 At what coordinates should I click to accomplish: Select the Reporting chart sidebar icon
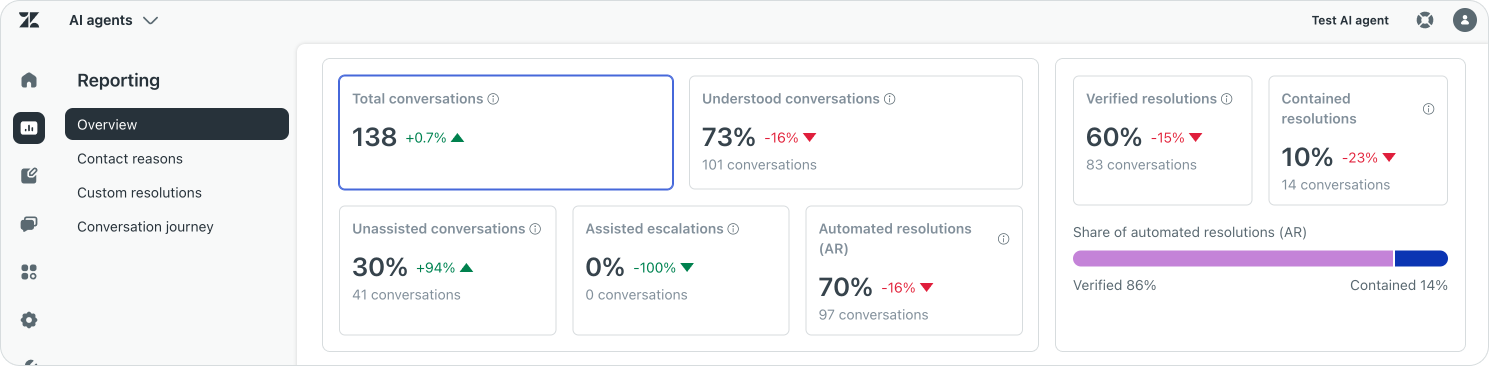coord(29,128)
